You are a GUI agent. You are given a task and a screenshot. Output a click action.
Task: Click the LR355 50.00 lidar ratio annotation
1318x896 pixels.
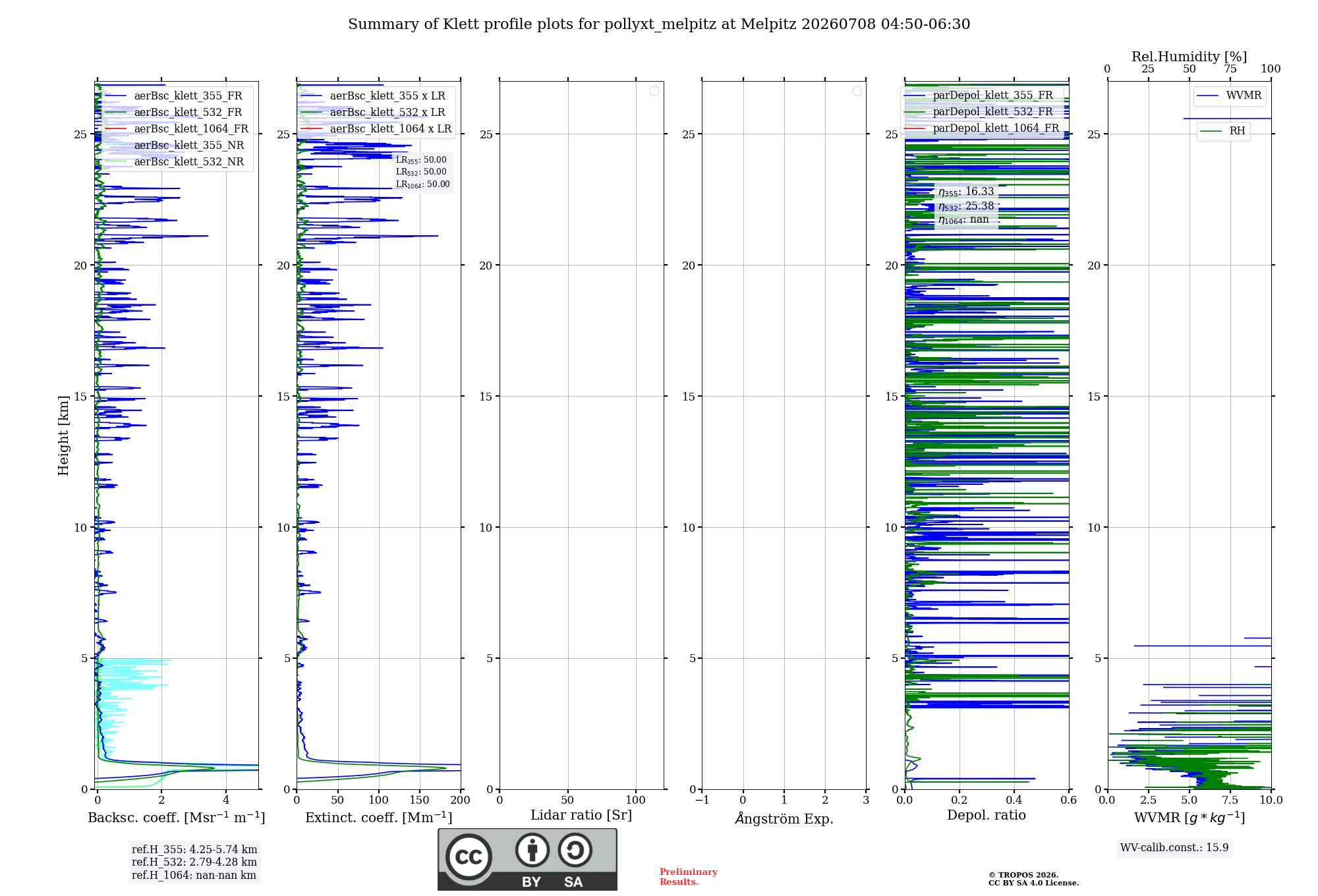click(x=421, y=160)
